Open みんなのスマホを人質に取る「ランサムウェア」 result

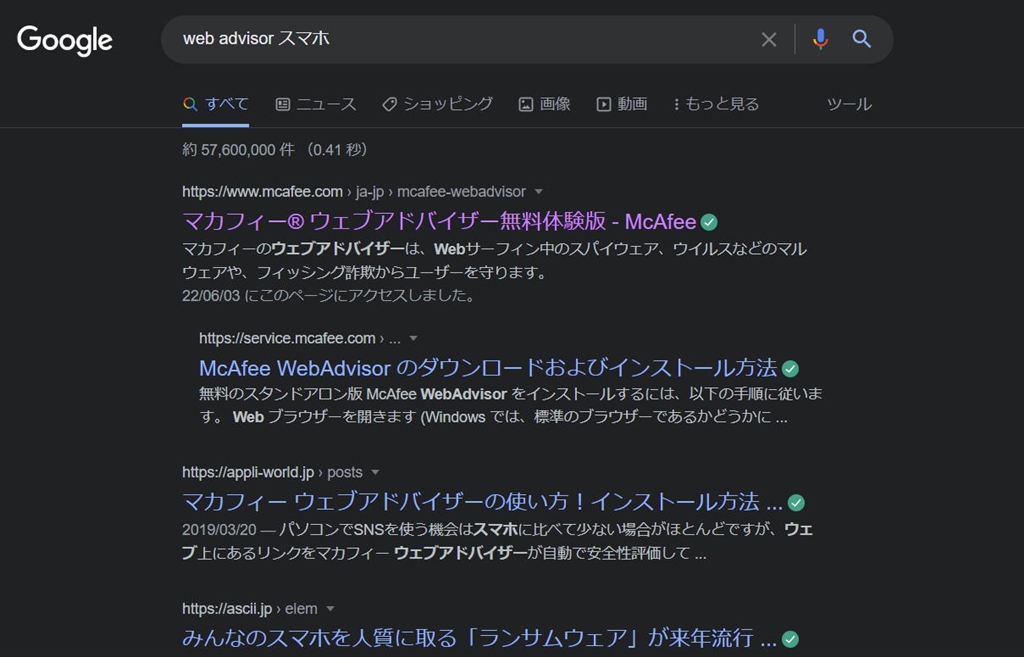click(x=479, y=638)
